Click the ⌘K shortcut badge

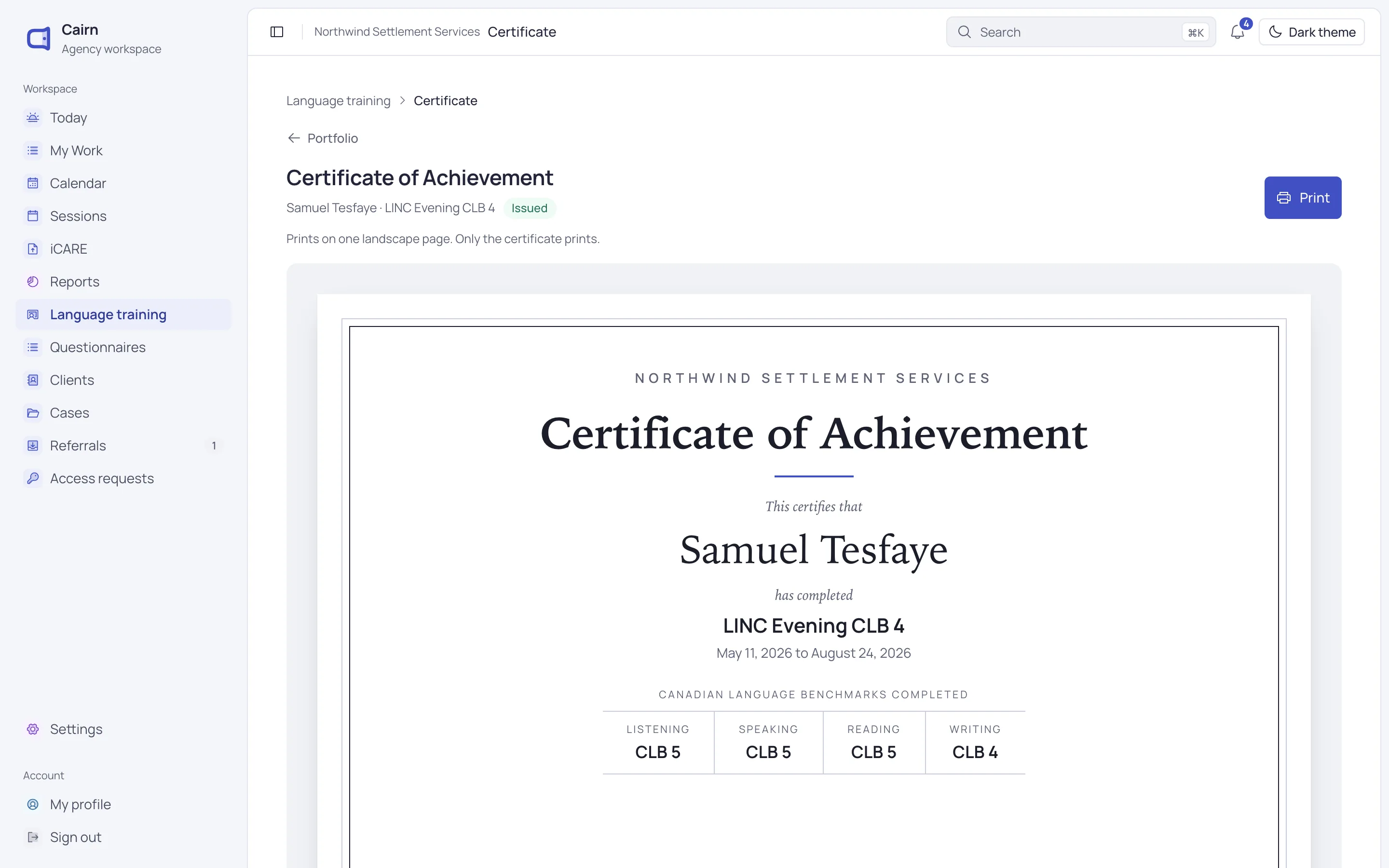point(1195,33)
